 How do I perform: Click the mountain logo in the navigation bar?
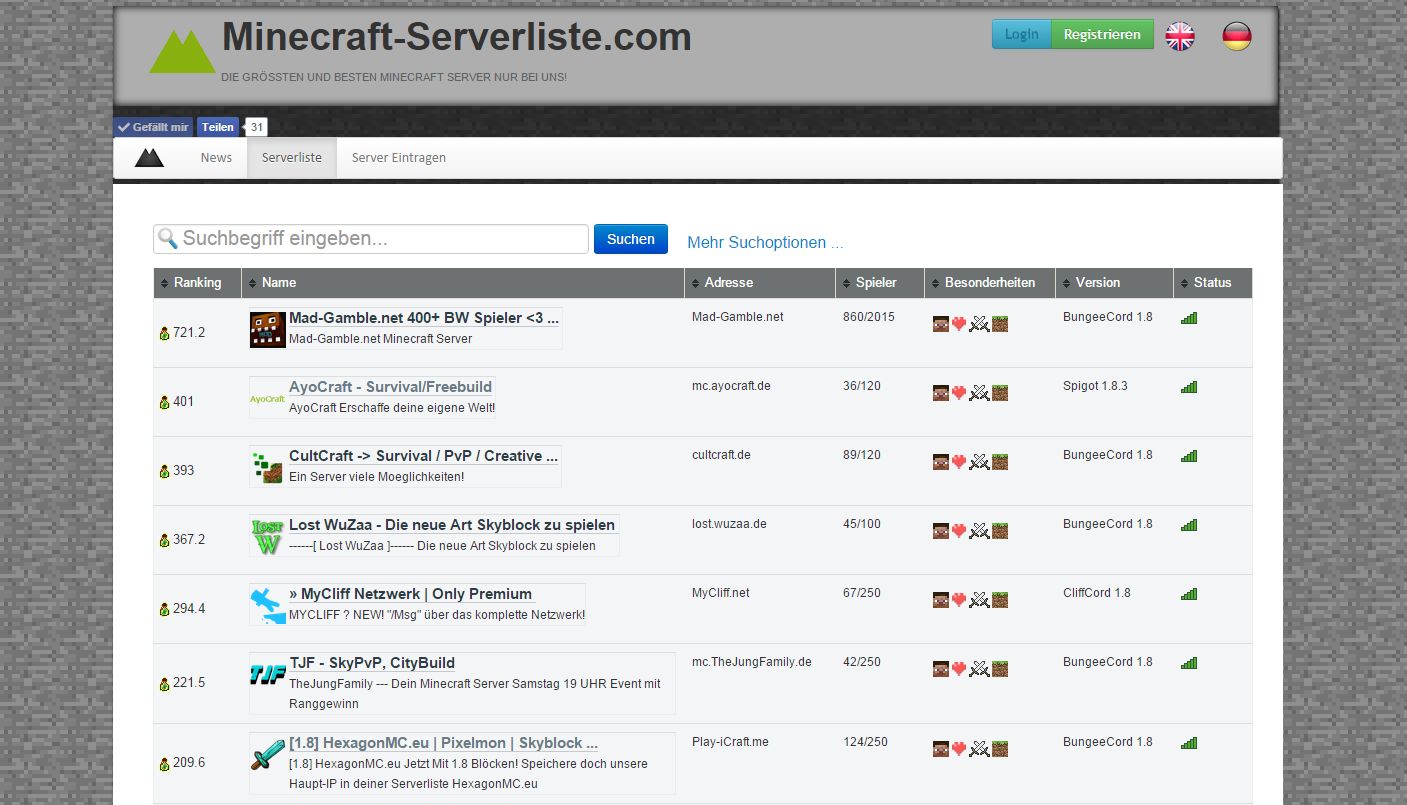pyautogui.click(x=149, y=157)
